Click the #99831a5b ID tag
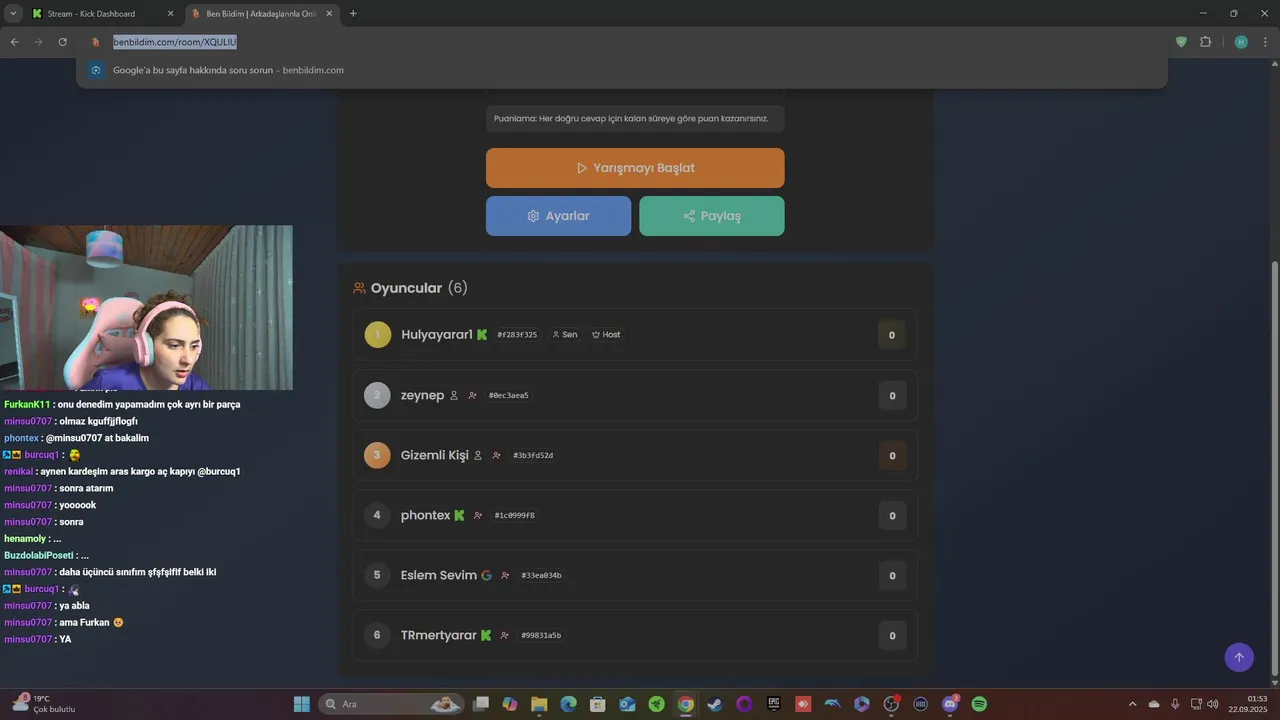The height and width of the screenshot is (720, 1280). pos(541,635)
